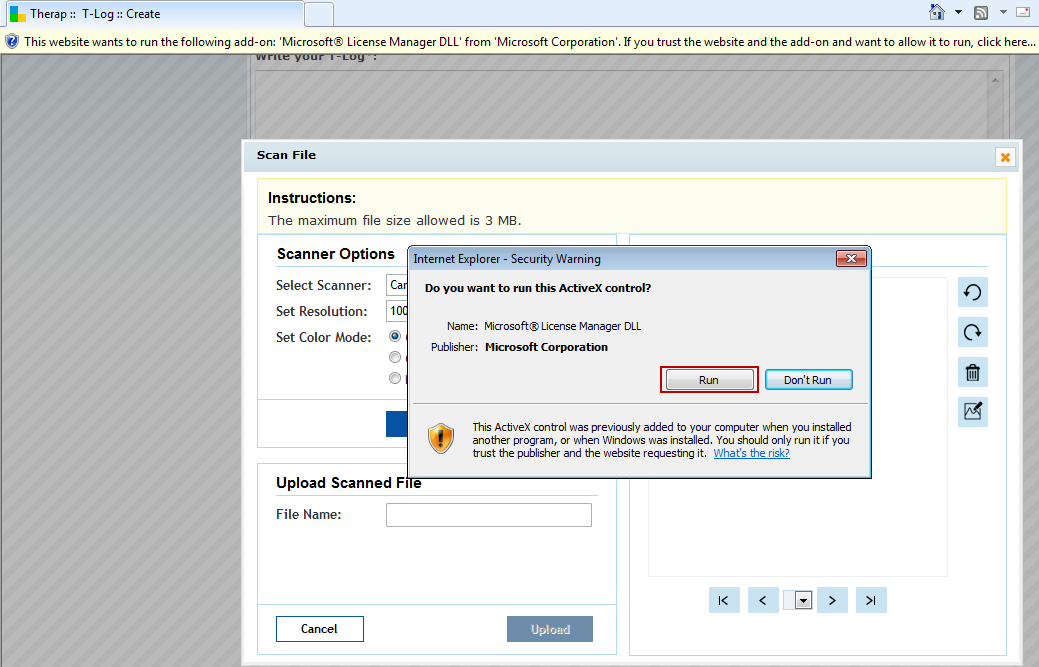This screenshot has height=667, width=1039.
Task: Open the "What's the risk?" link
Action: [x=751, y=453]
